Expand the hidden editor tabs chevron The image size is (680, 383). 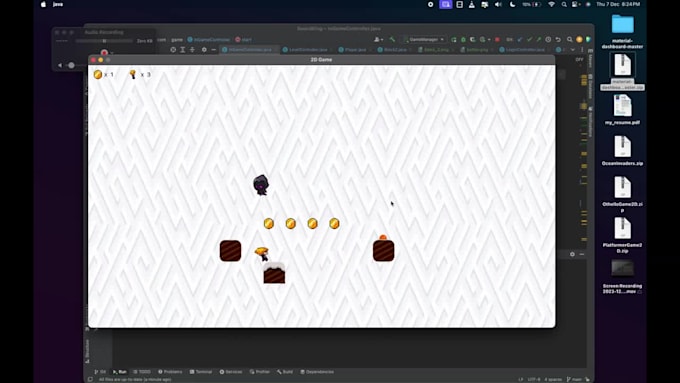573,50
